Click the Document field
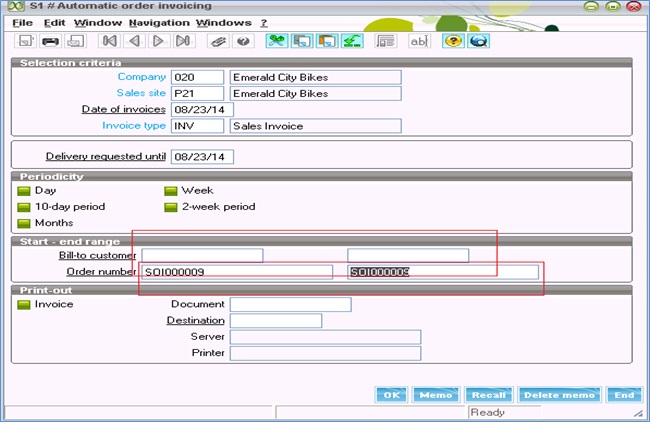The image size is (650, 422). click(291, 305)
